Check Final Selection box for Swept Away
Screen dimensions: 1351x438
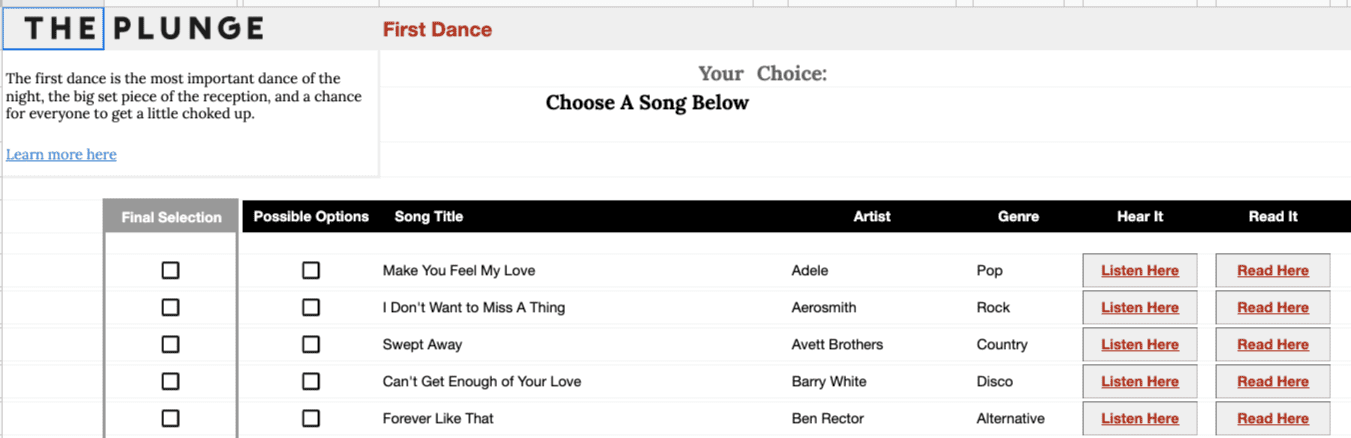click(171, 344)
